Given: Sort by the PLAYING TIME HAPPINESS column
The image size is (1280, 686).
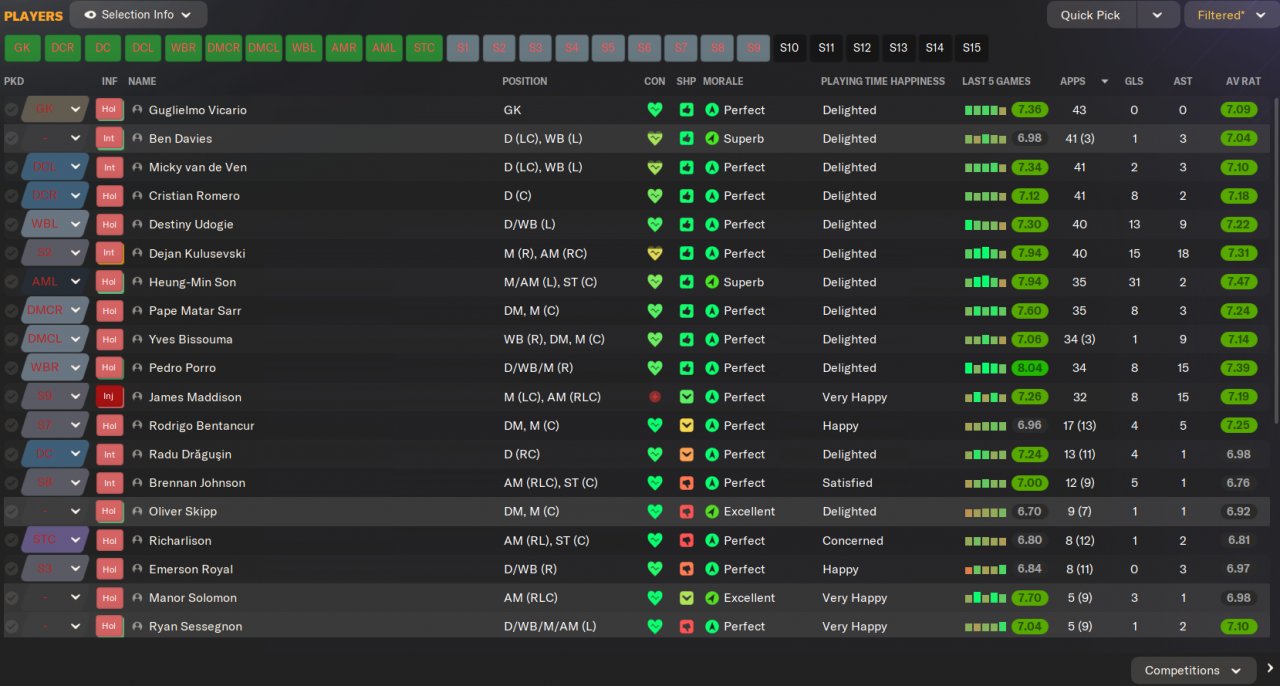Looking at the screenshot, I should coord(883,81).
